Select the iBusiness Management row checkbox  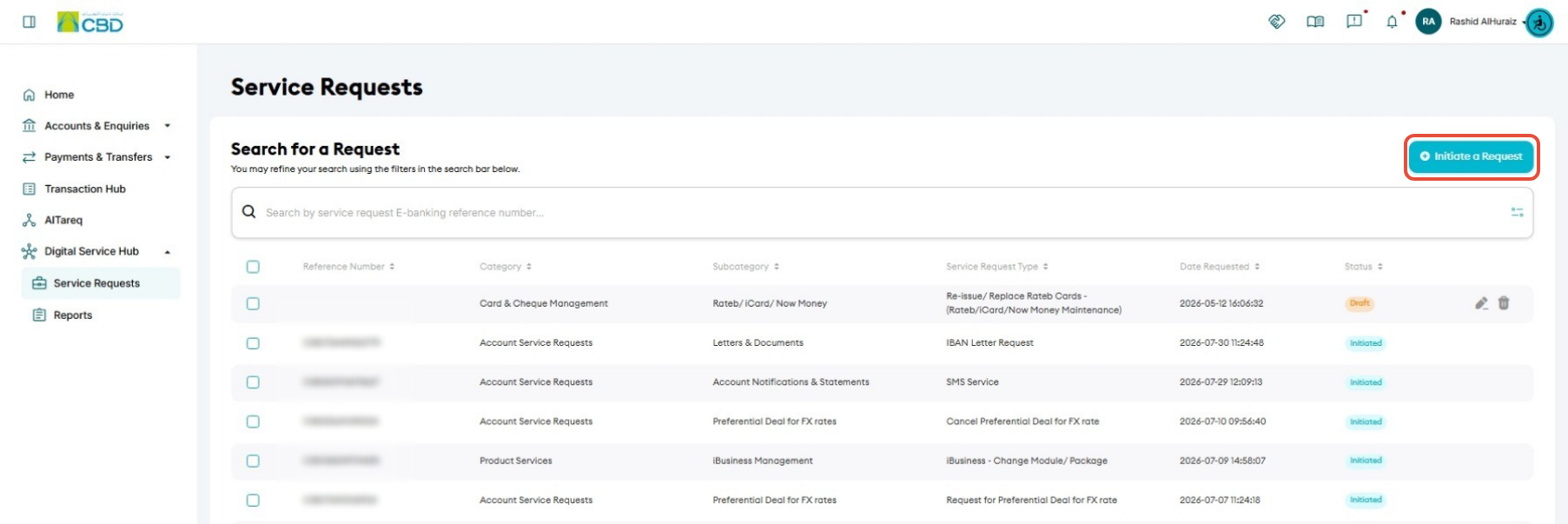[253, 461]
